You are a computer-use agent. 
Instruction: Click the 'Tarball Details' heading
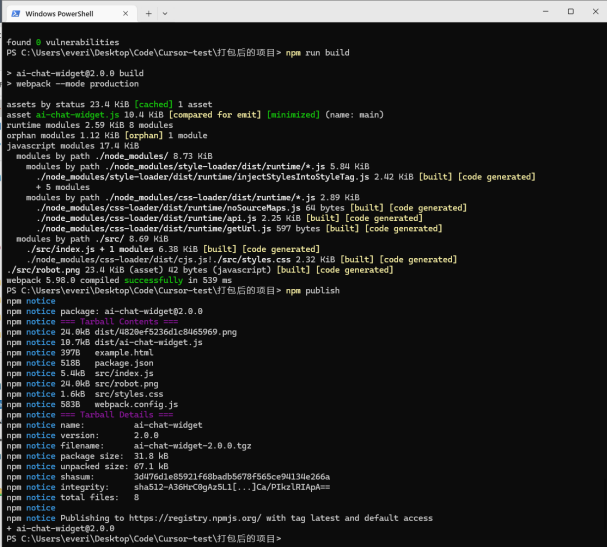click(x=117, y=415)
